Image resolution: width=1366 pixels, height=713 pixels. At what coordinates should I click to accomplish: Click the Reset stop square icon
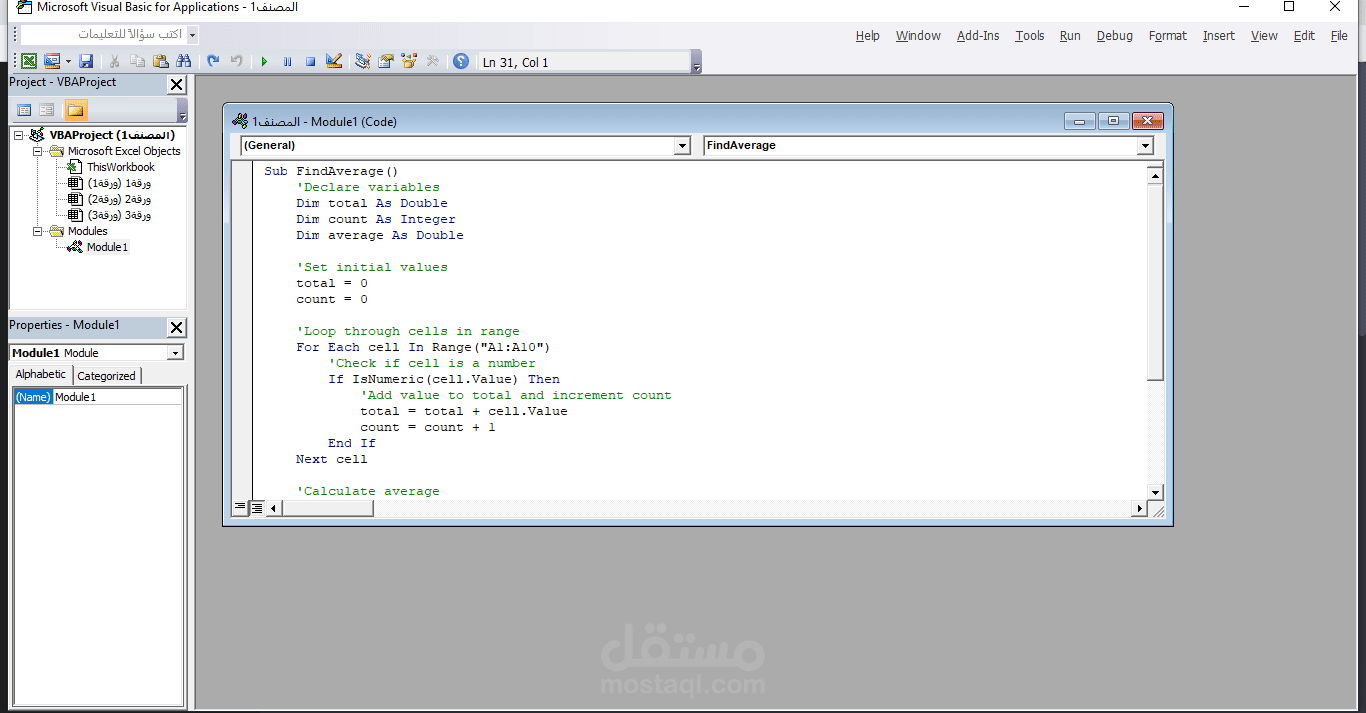[x=310, y=61]
